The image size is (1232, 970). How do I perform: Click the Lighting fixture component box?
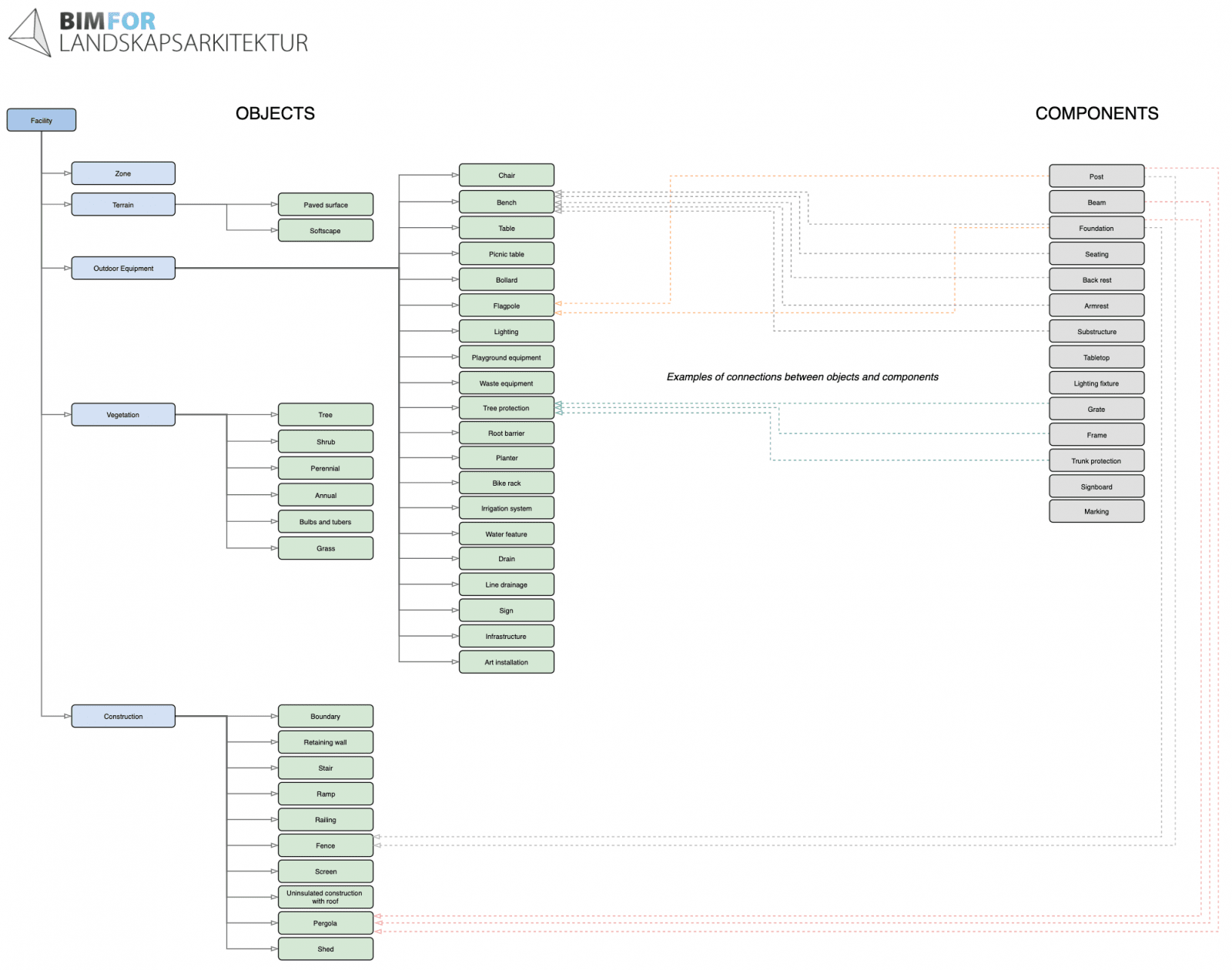(1096, 383)
